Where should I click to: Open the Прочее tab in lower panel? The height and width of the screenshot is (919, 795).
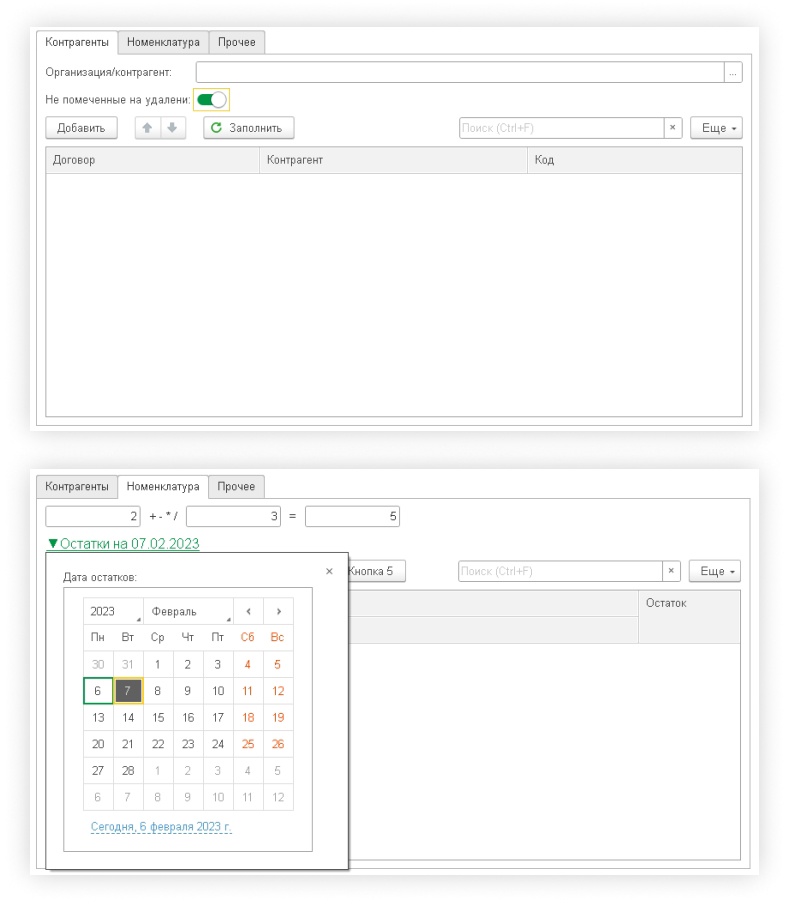tap(236, 487)
